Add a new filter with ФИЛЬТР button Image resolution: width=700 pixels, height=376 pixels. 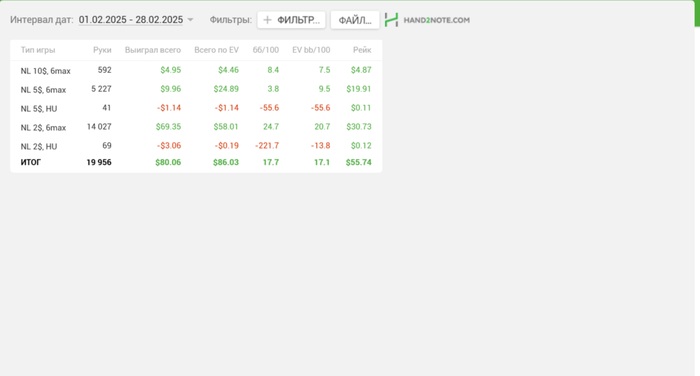pyautogui.click(x=291, y=20)
